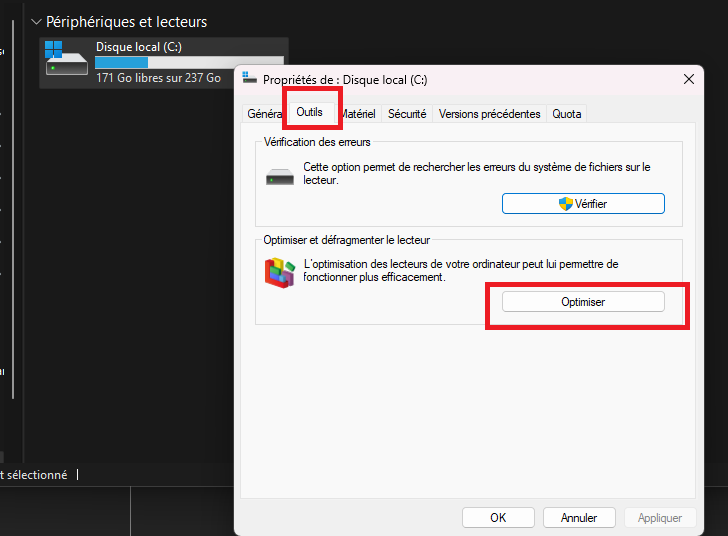Viewport: 728px width, 536px height.
Task: Open the Matériel tab
Action: tap(358, 114)
